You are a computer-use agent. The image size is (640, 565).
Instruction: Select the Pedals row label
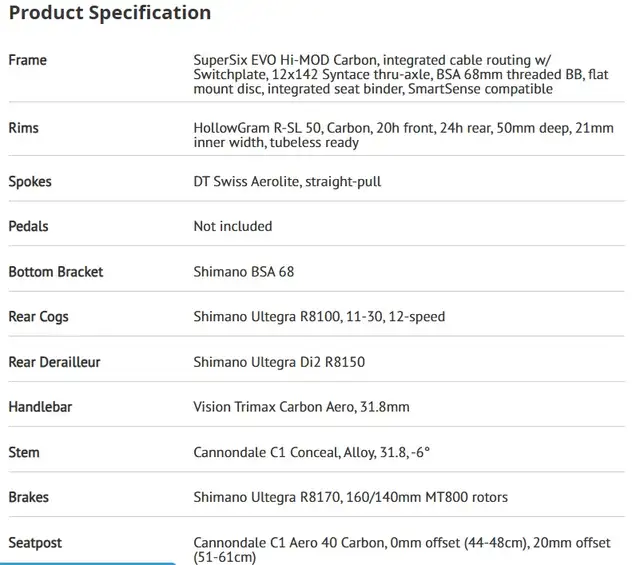[x=28, y=226]
